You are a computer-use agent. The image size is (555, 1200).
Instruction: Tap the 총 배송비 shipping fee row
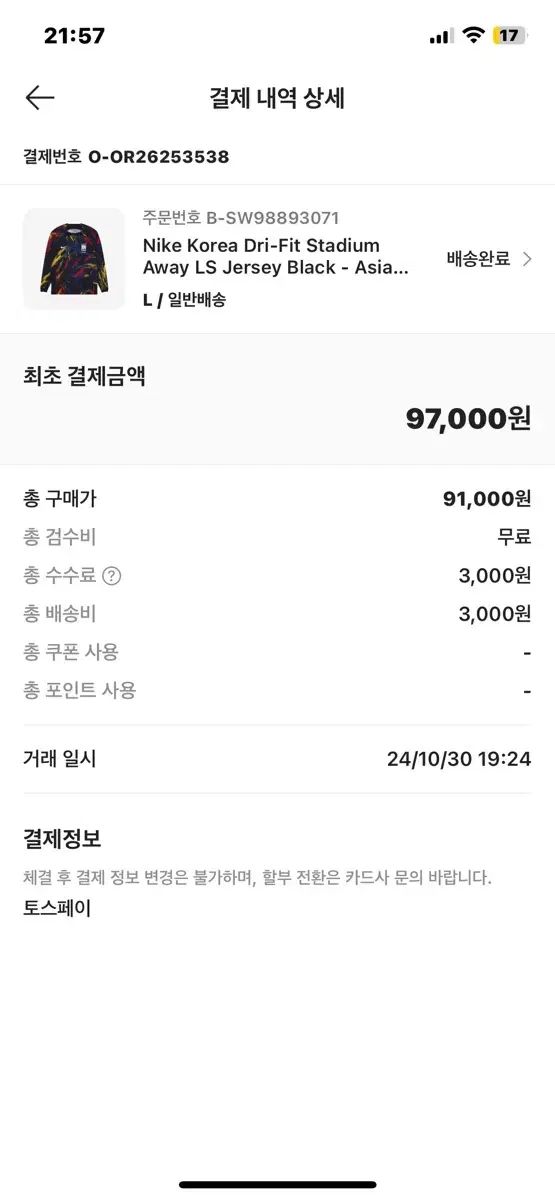[277, 614]
